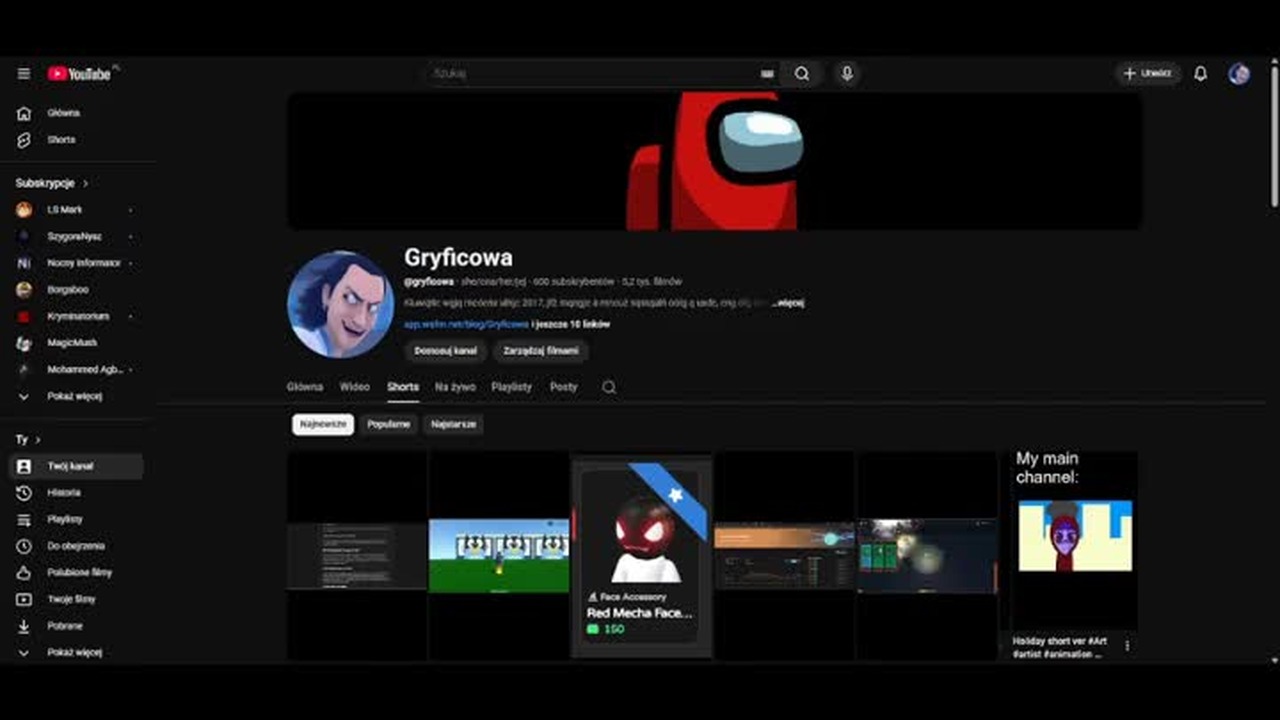Open account avatar menu
Screen dimensions: 1280x720
coord(1239,73)
